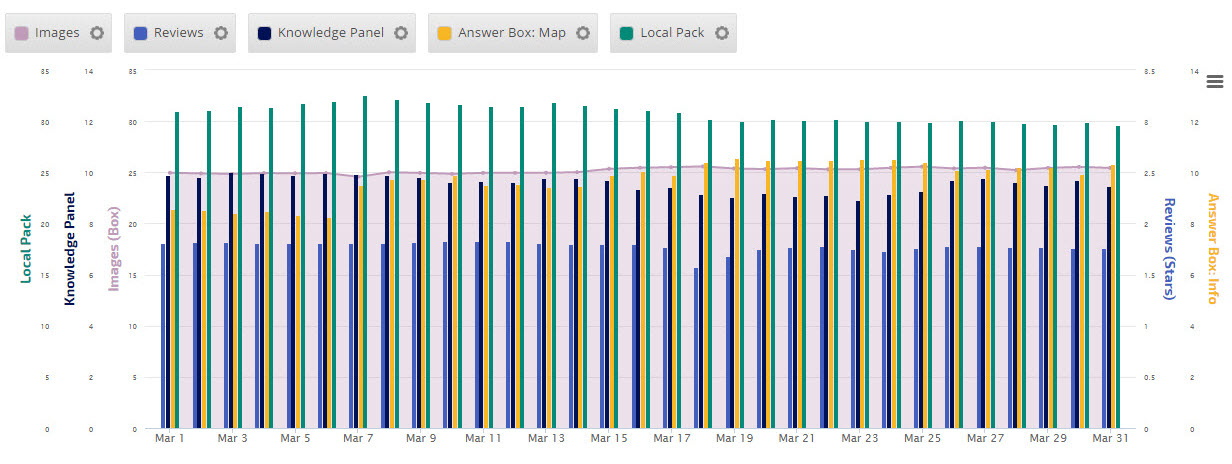Image resolution: width=1232 pixels, height=464 pixels.
Task: Click the Reviews (Stars) axis title
Action: coord(1168,248)
